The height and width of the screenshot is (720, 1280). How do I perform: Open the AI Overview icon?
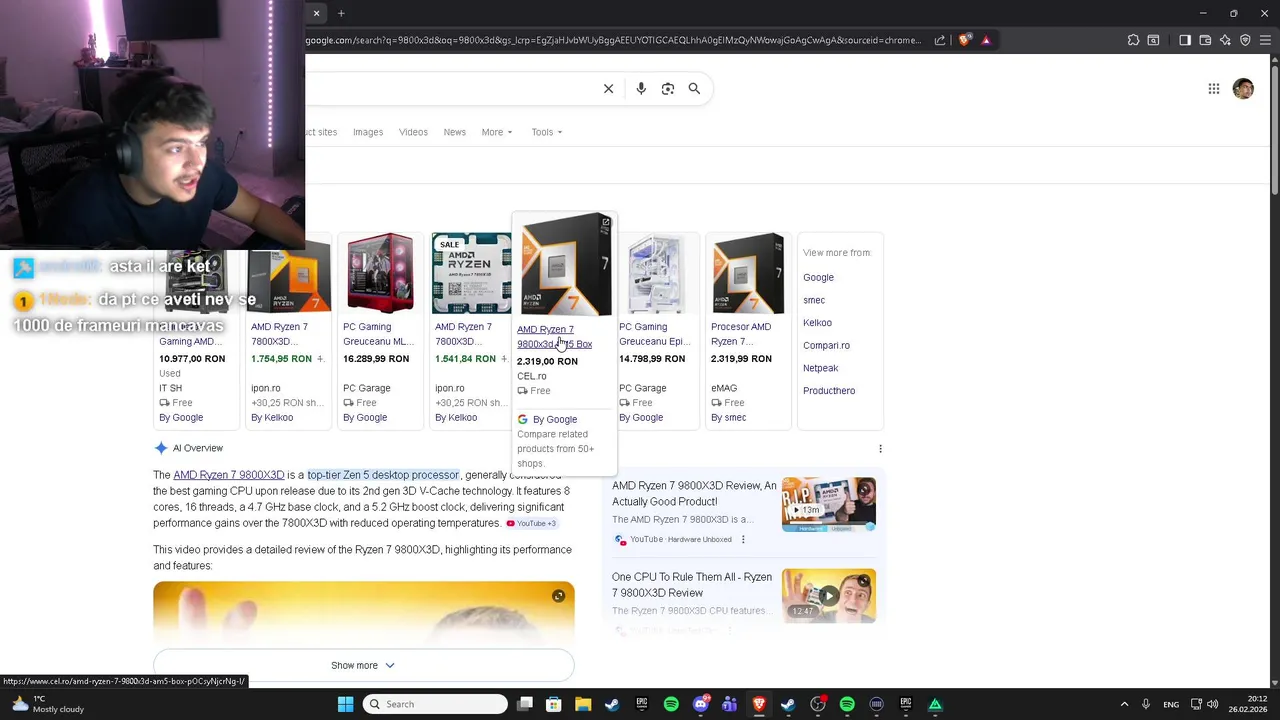[x=161, y=448]
